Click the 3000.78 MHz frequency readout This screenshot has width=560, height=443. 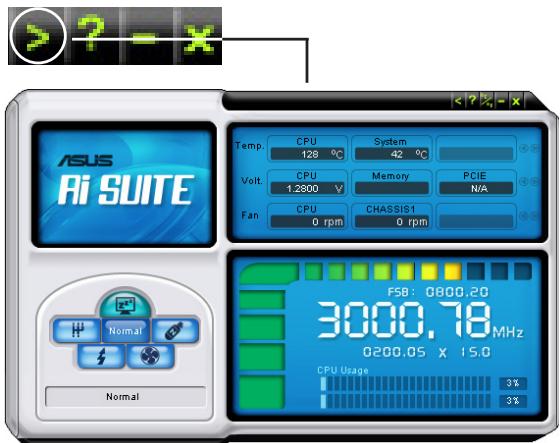point(420,320)
